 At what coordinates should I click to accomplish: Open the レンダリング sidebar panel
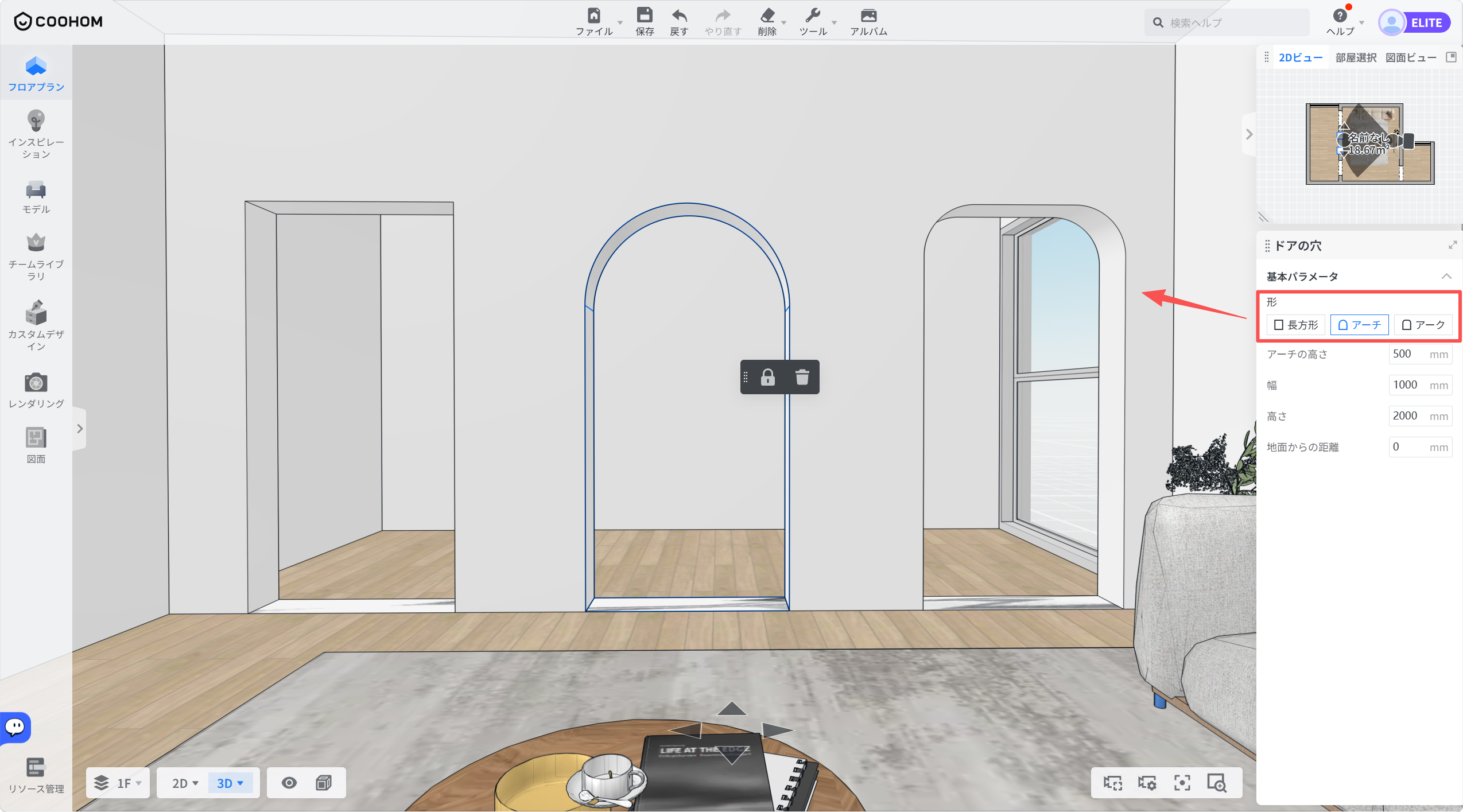point(36,390)
